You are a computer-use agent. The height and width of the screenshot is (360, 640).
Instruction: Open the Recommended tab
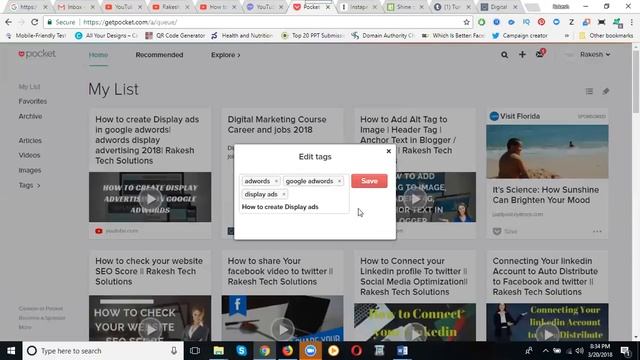pyautogui.click(x=159, y=55)
